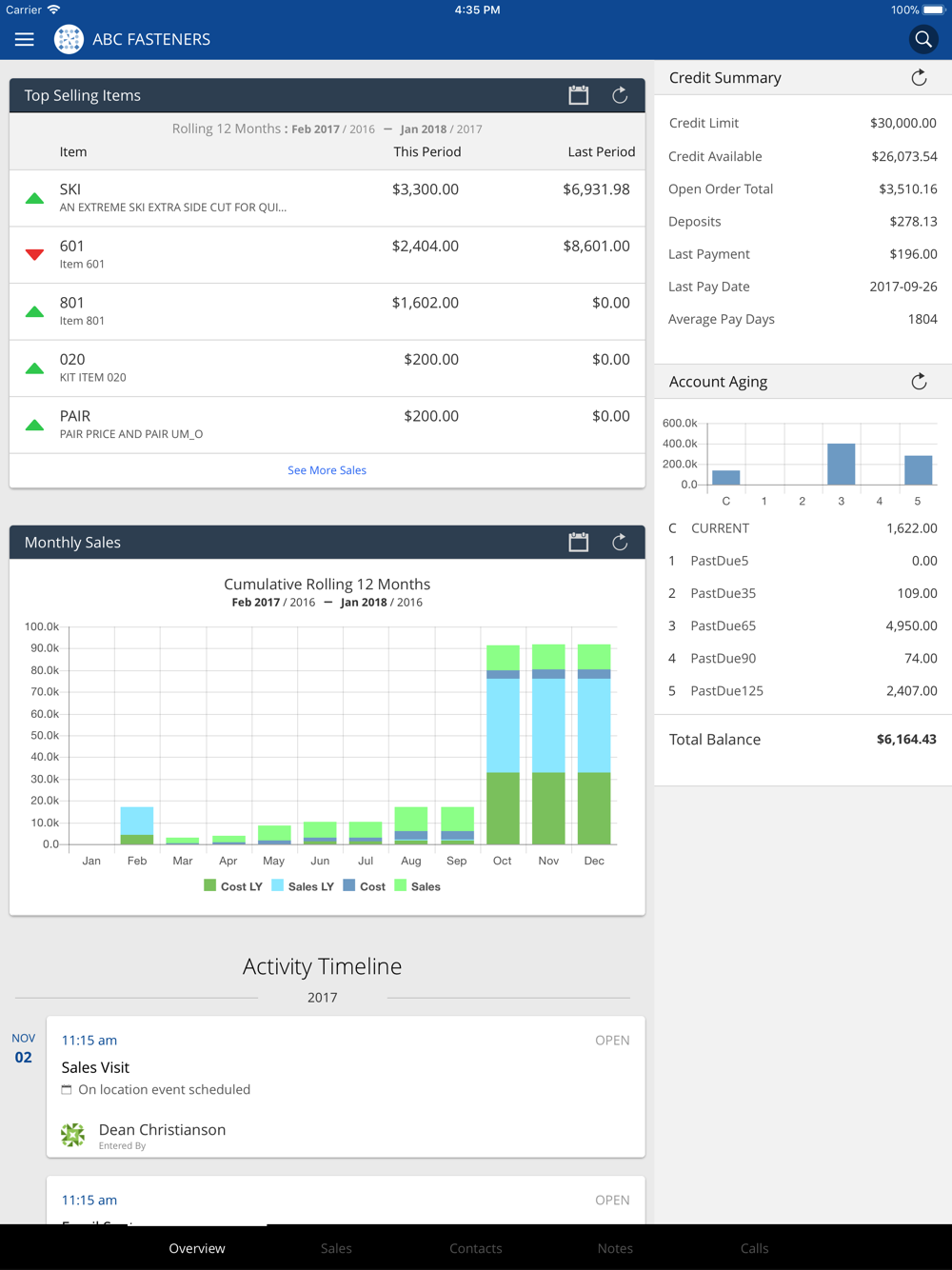Open the 601 item row

pos(327,255)
